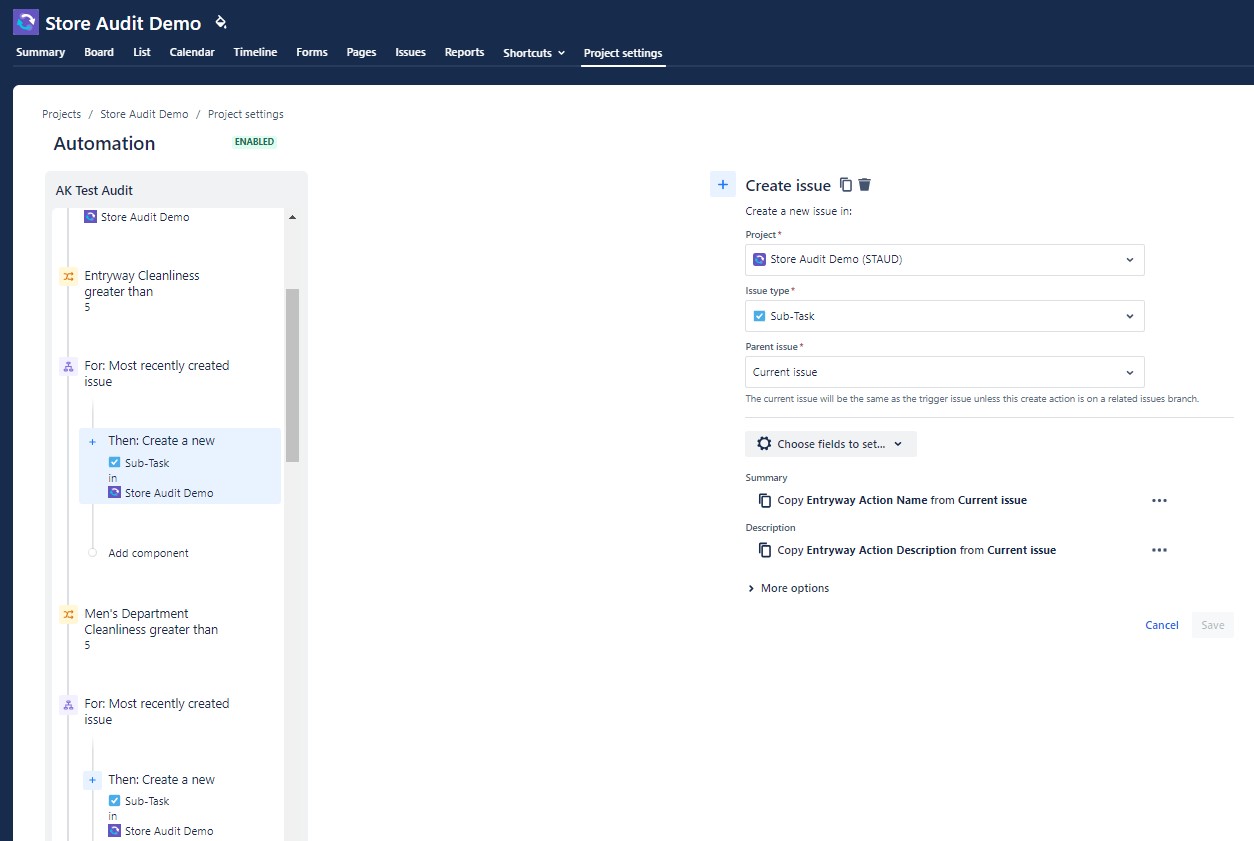
Task: Click the Save button
Action: [x=1212, y=624]
